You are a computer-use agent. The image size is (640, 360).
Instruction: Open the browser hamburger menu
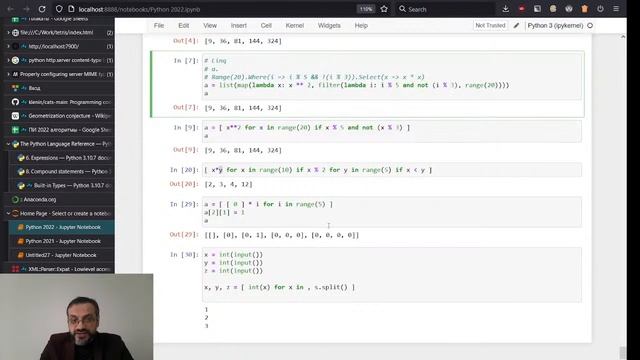[616, 9]
